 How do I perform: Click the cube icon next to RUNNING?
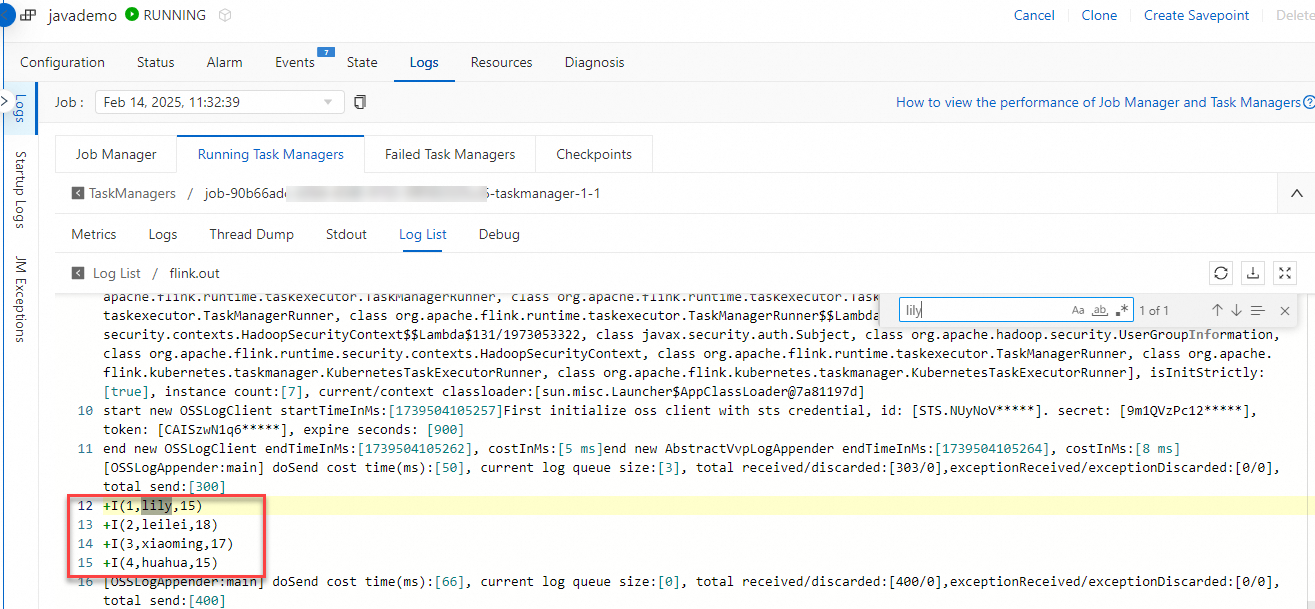pos(225,15)
